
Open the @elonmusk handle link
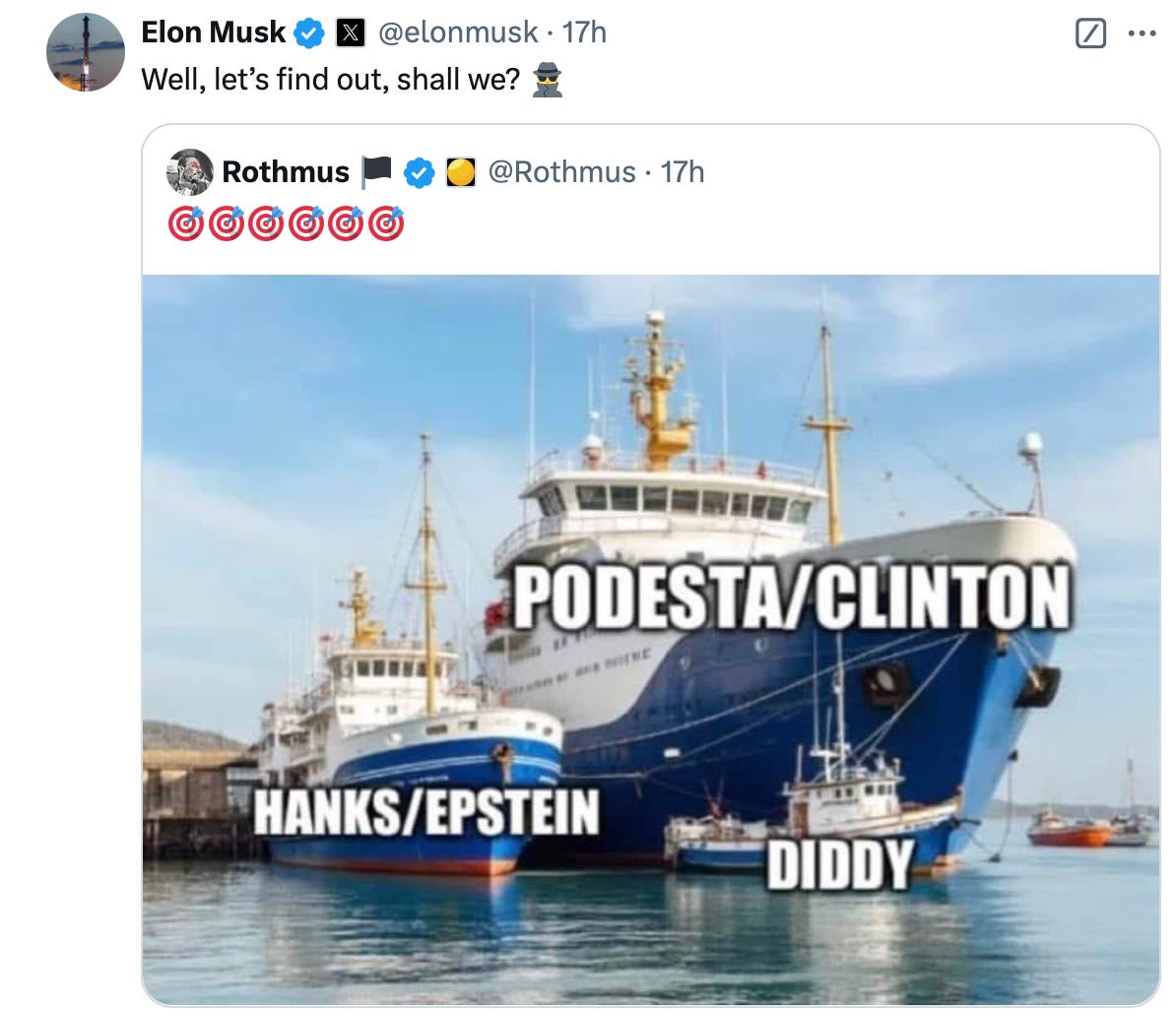459,32
